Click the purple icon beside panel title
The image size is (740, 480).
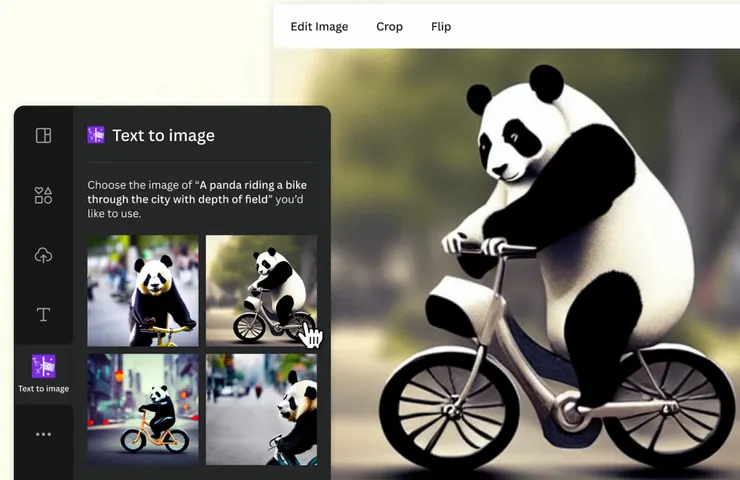[x=96, y=135]
